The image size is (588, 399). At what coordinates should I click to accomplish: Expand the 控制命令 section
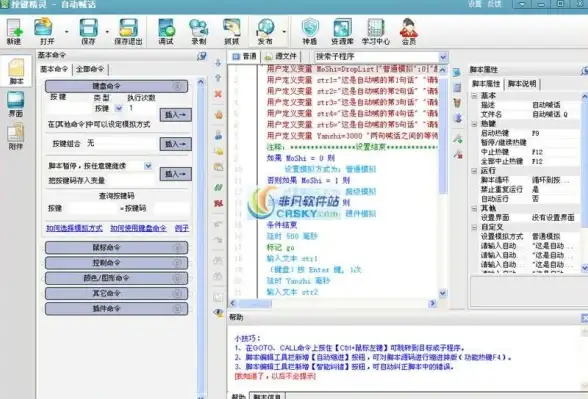[116, 263]
